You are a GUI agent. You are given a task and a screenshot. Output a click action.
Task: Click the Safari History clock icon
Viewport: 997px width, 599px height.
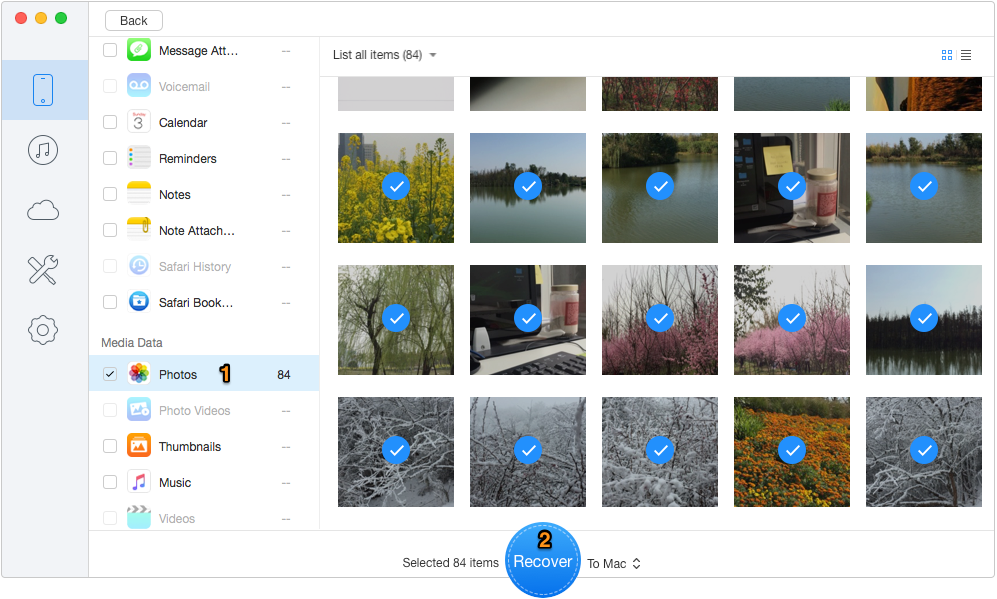pos(139,266)
